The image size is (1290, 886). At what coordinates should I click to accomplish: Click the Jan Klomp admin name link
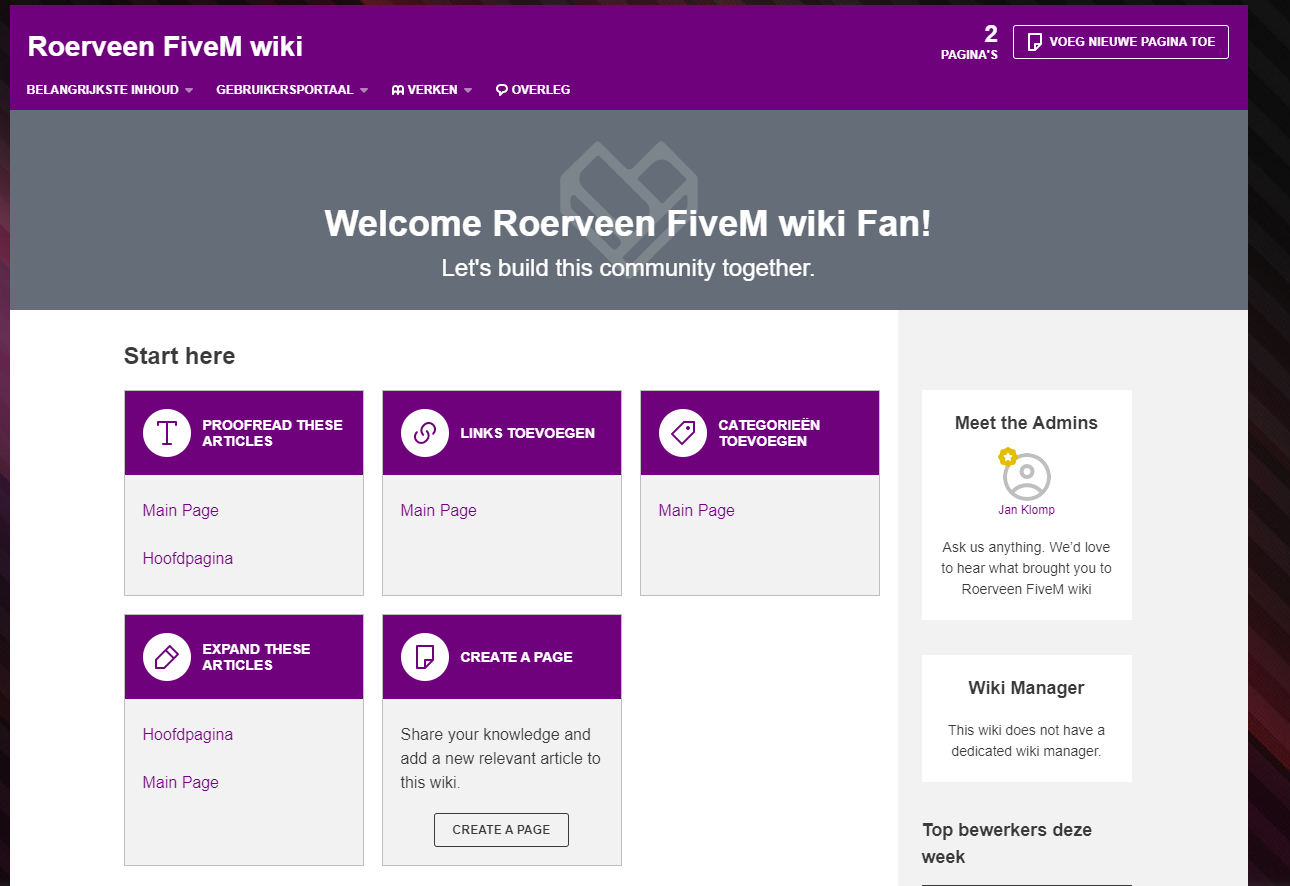point(1026,510)
